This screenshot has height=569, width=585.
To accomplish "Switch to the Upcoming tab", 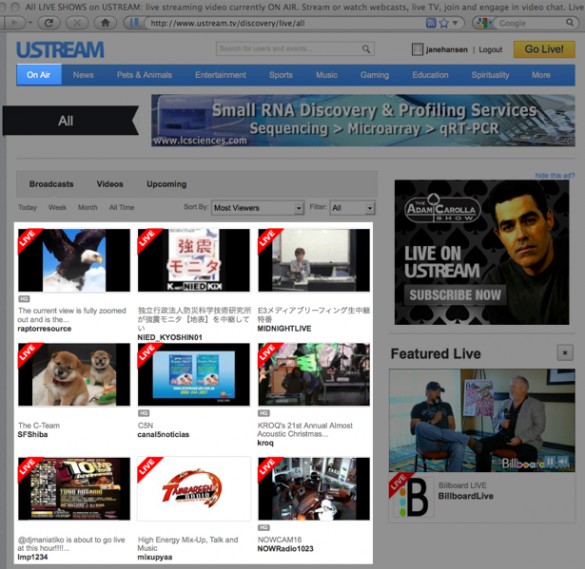I will (166, 184).
